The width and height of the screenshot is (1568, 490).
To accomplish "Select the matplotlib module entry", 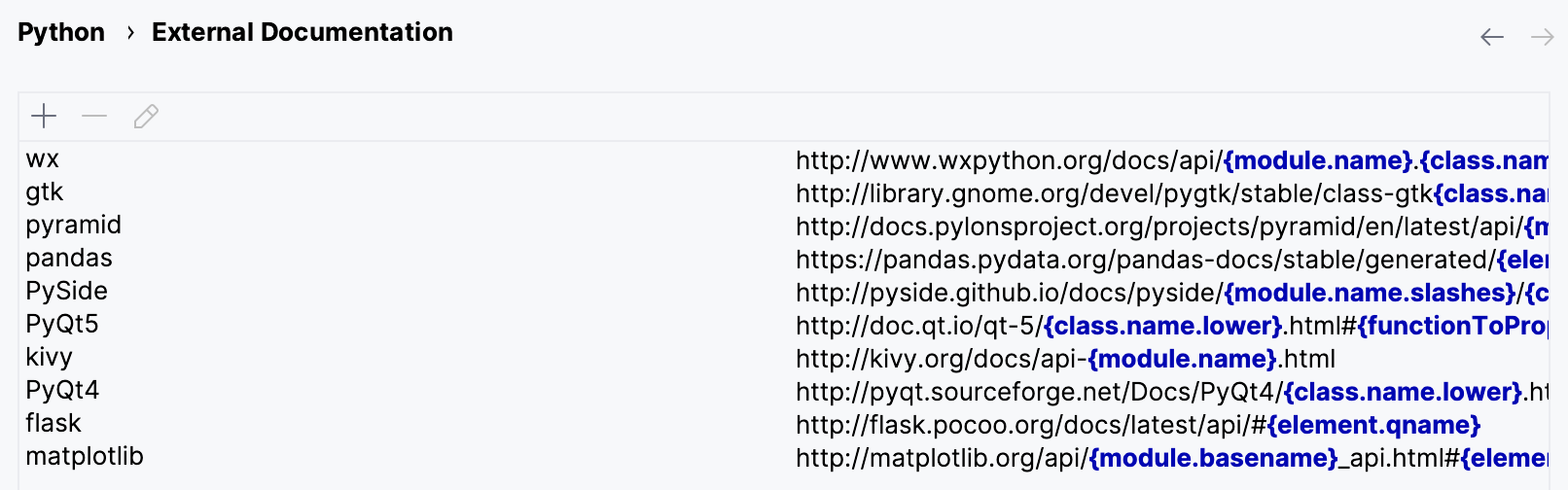I will [85, 457].
